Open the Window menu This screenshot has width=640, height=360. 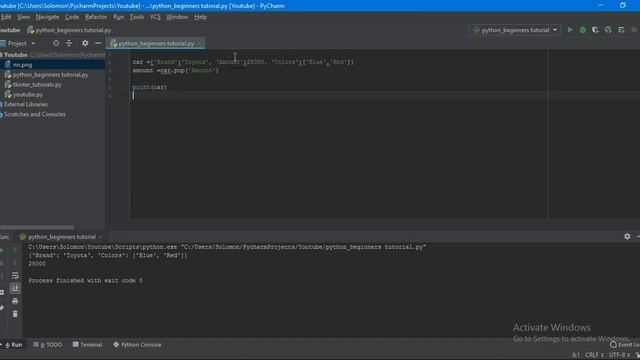tap(177, 17)
